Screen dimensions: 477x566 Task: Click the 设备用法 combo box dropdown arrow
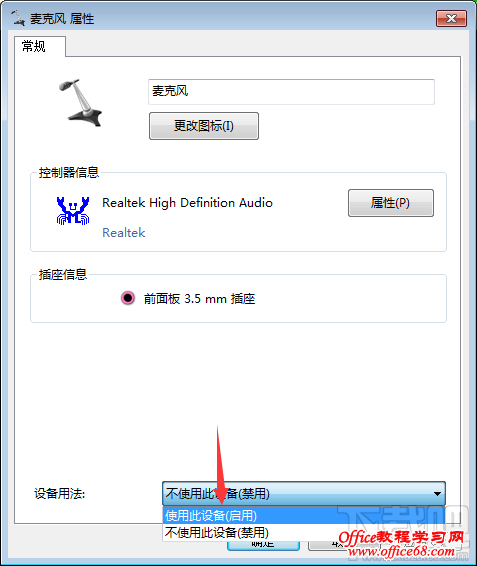pyautogui.click(x=437, y=493)
